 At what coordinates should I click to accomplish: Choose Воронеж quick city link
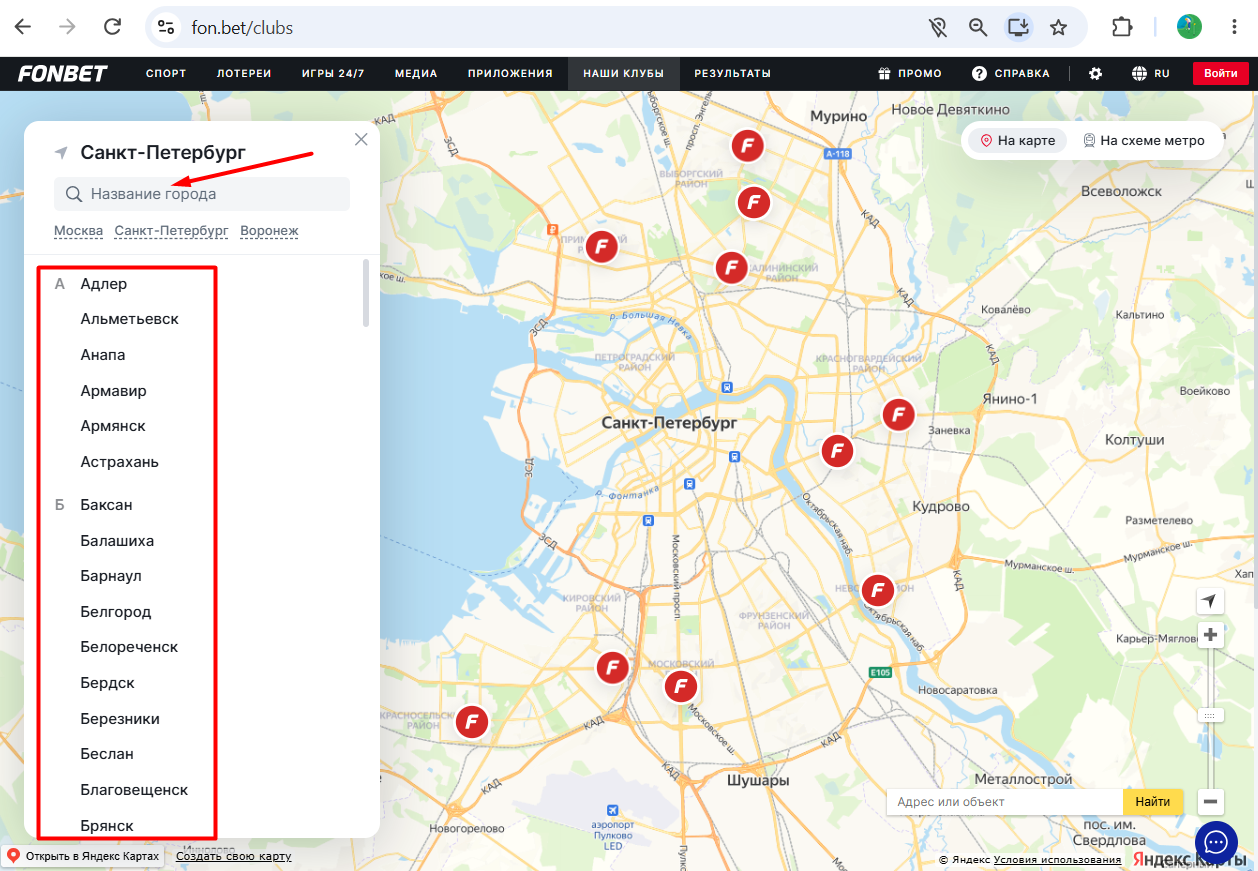pos(269,231)
